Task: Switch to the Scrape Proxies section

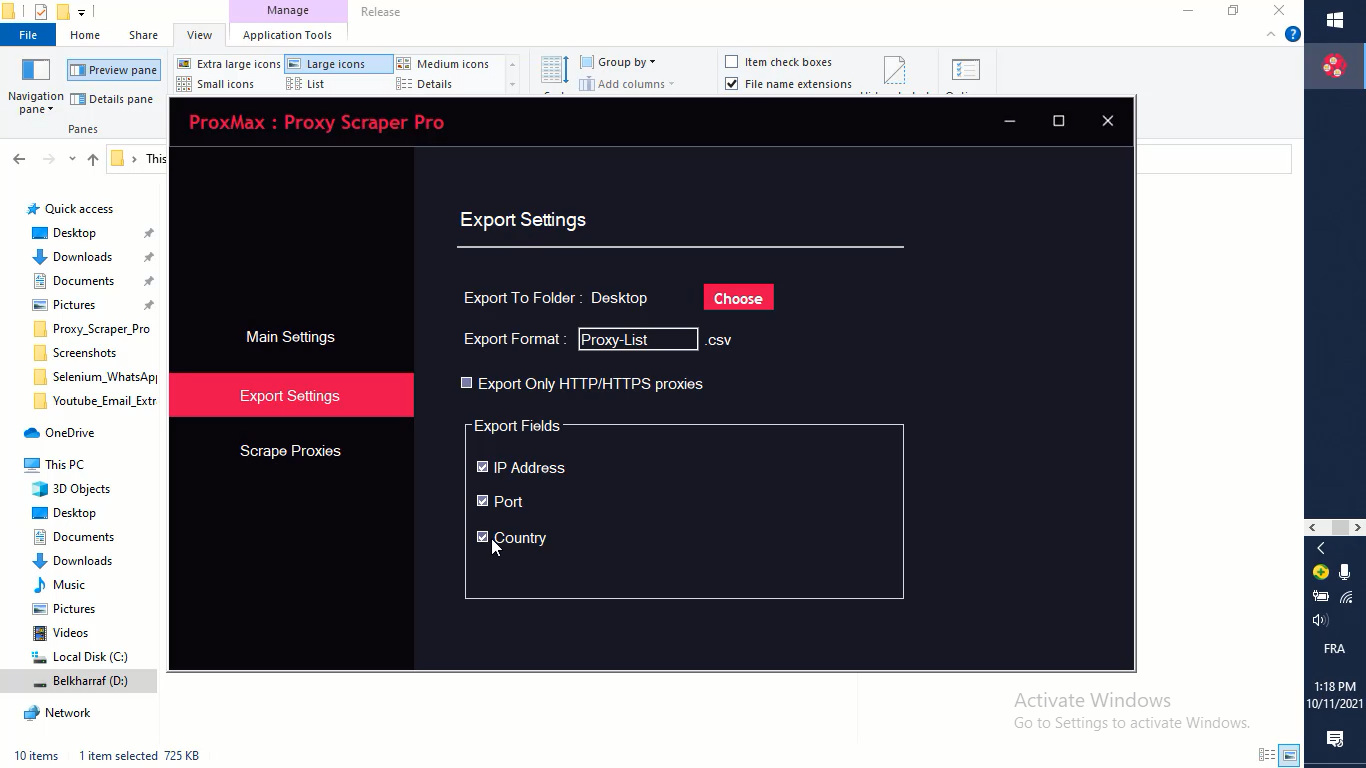Action: pyautogui.click(x=290, y=451)
